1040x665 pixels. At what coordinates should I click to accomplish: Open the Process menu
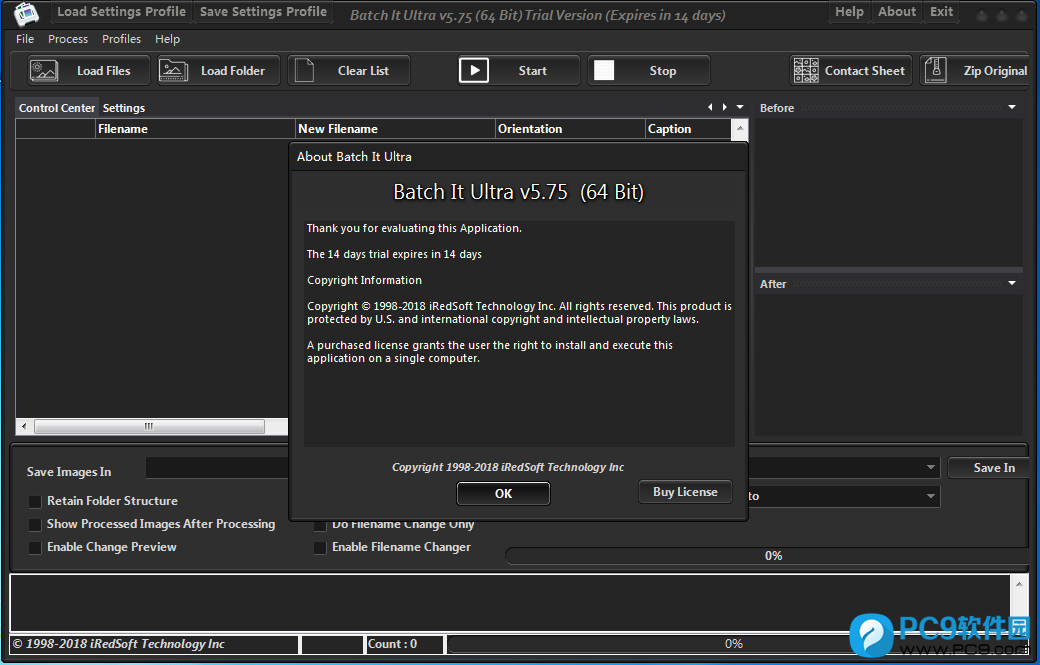coord(68,39)
